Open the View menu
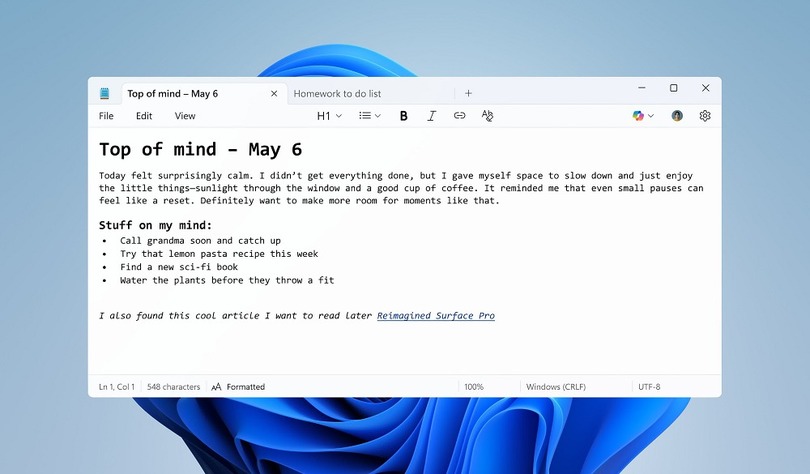Image resolution: width=810 pixels, height=474 pixels. (x=185, y=116)
